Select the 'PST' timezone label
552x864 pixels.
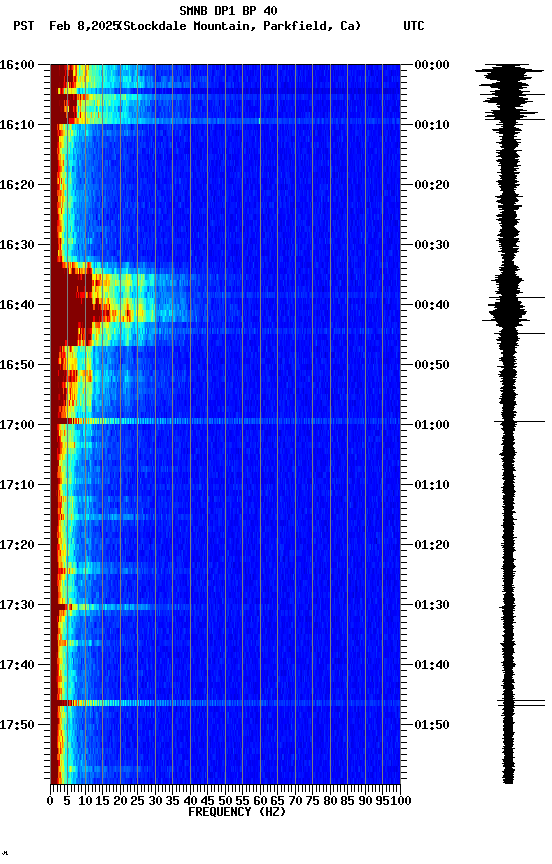tap(24, 26)
